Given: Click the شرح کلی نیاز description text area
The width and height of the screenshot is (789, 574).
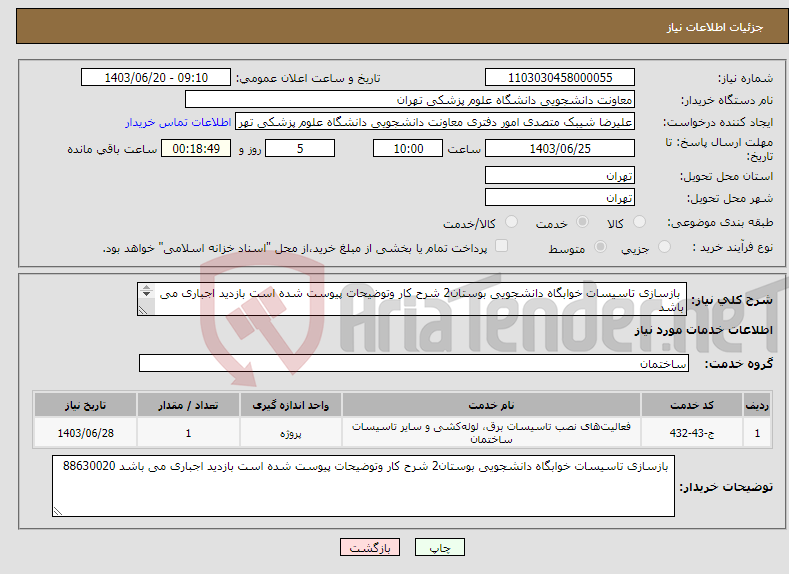Looking at the screenshot, I should click(412, 299).
